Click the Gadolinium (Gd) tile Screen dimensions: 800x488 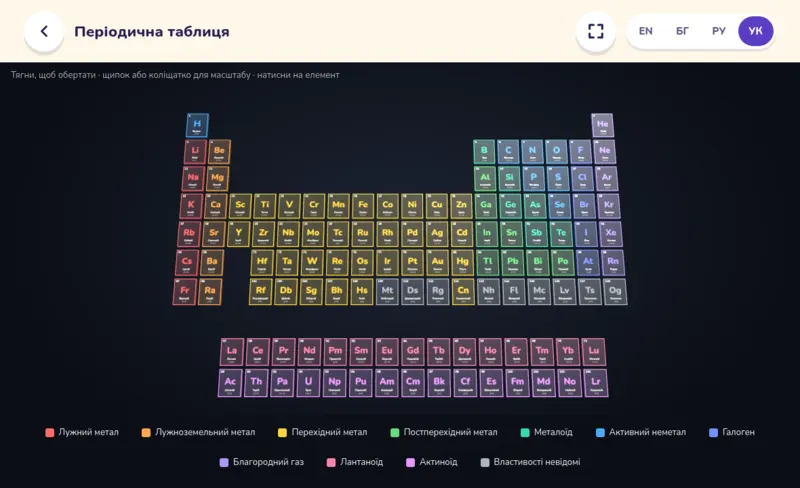pos(413,352)
